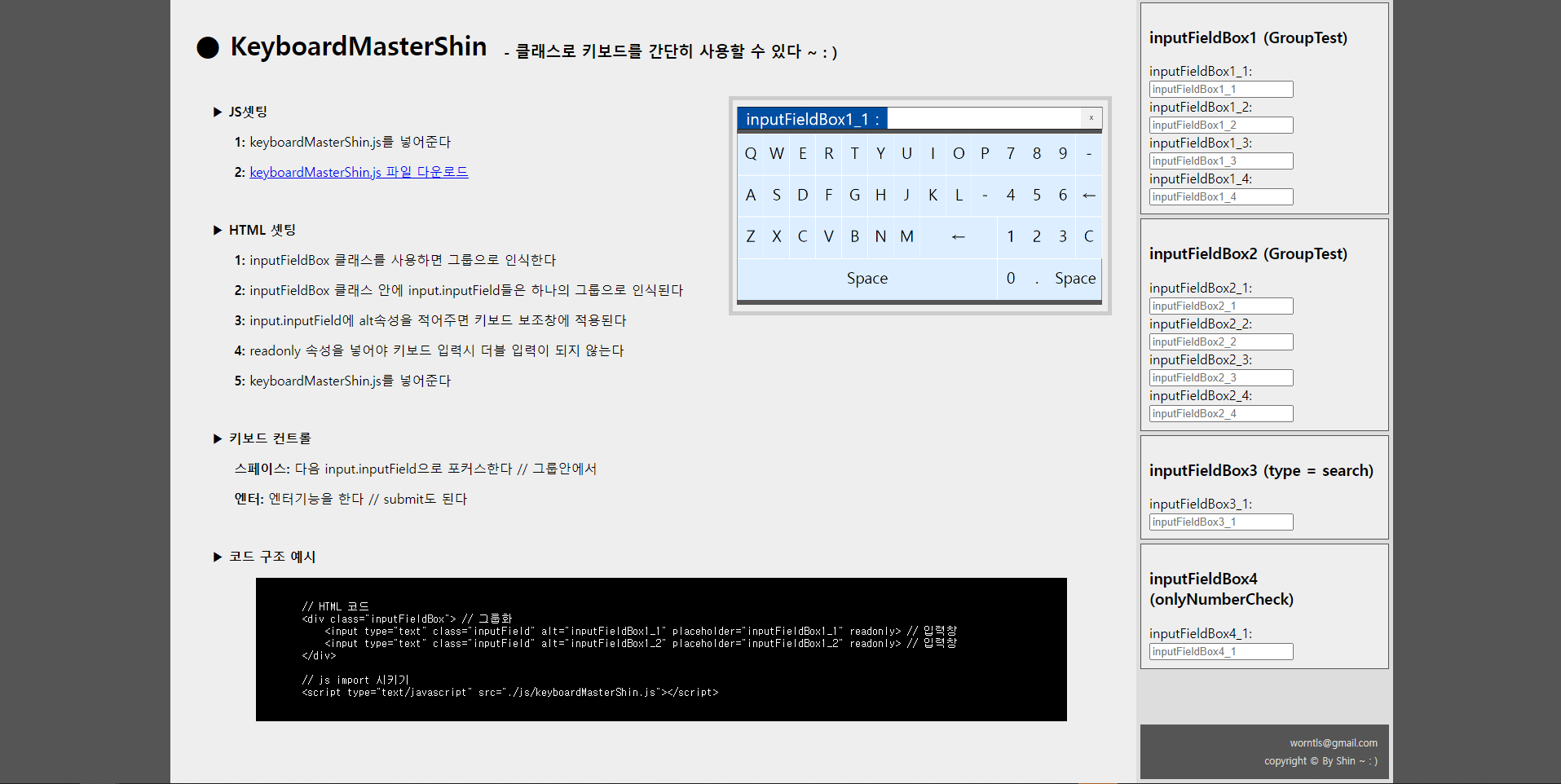Click the left arrow key beside M
This screenshot has height=784, width=1561.
point(959,236)
